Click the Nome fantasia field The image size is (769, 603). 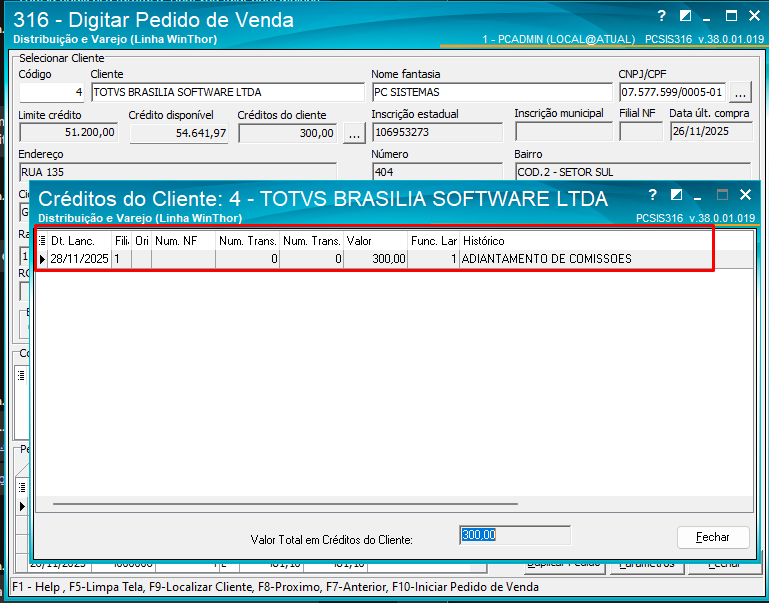coord(492,92)
